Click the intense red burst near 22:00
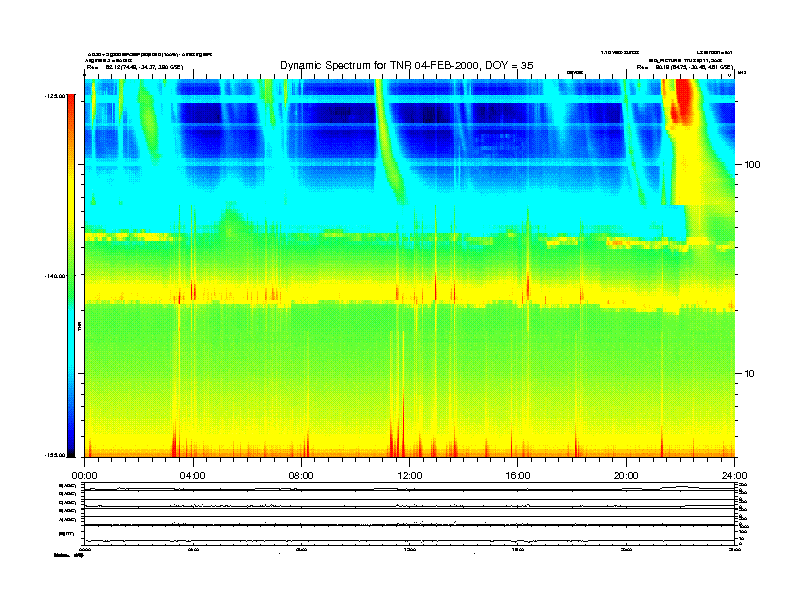Screen dimensions: 792x612 [x=683, y=101]
